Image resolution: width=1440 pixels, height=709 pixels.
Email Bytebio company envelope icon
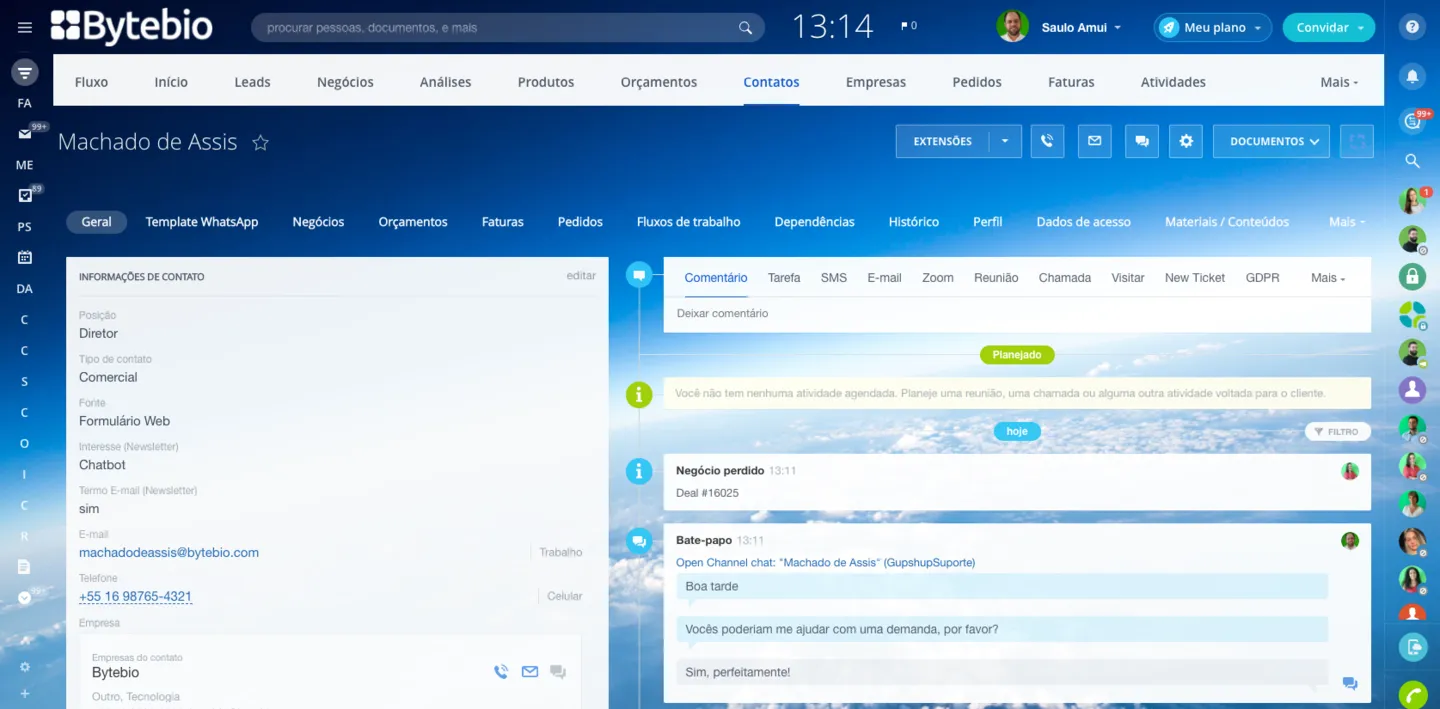(530, 672)
